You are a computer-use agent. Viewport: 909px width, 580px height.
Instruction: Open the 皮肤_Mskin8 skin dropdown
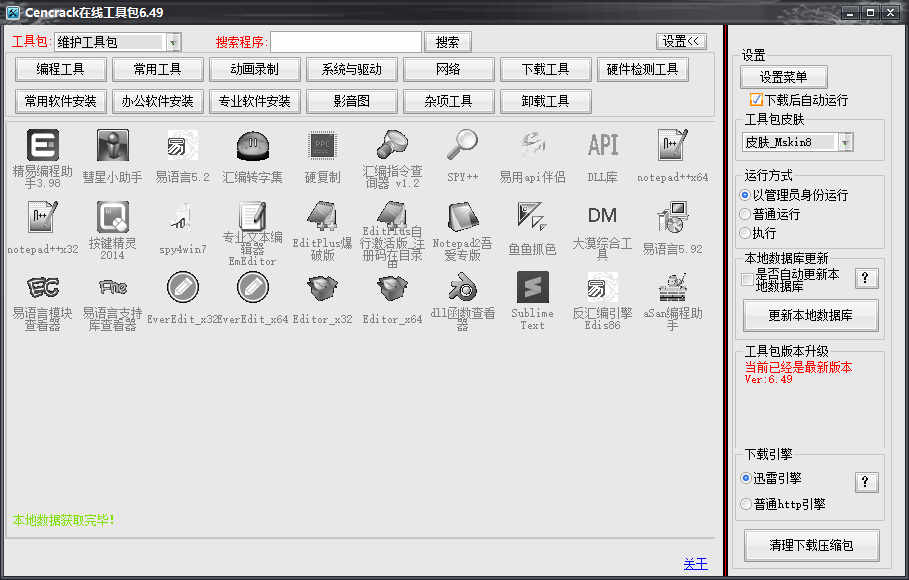(845, 142)
